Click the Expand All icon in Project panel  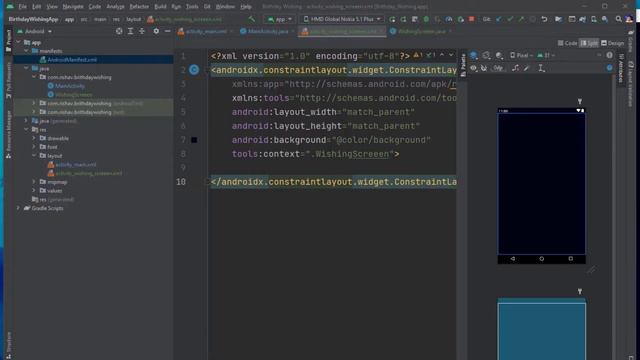130,31
